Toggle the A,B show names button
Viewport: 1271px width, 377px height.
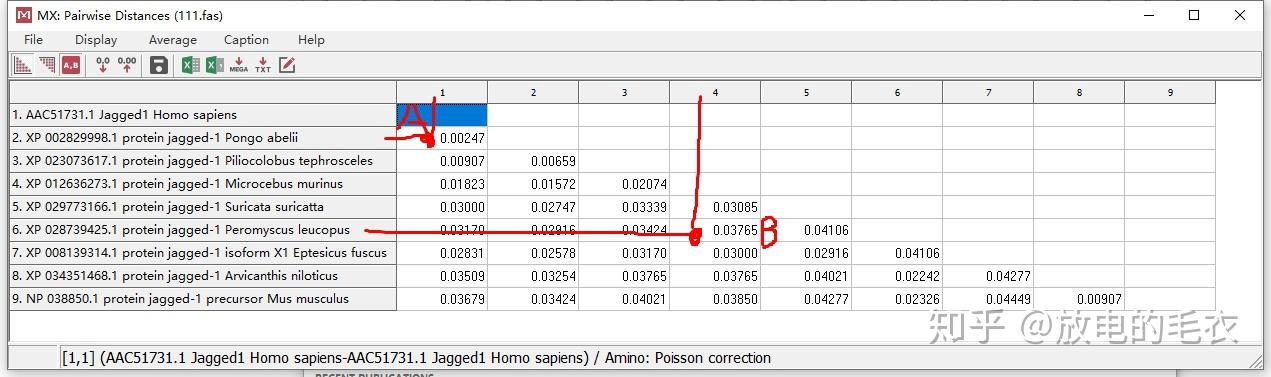[70, 65]
